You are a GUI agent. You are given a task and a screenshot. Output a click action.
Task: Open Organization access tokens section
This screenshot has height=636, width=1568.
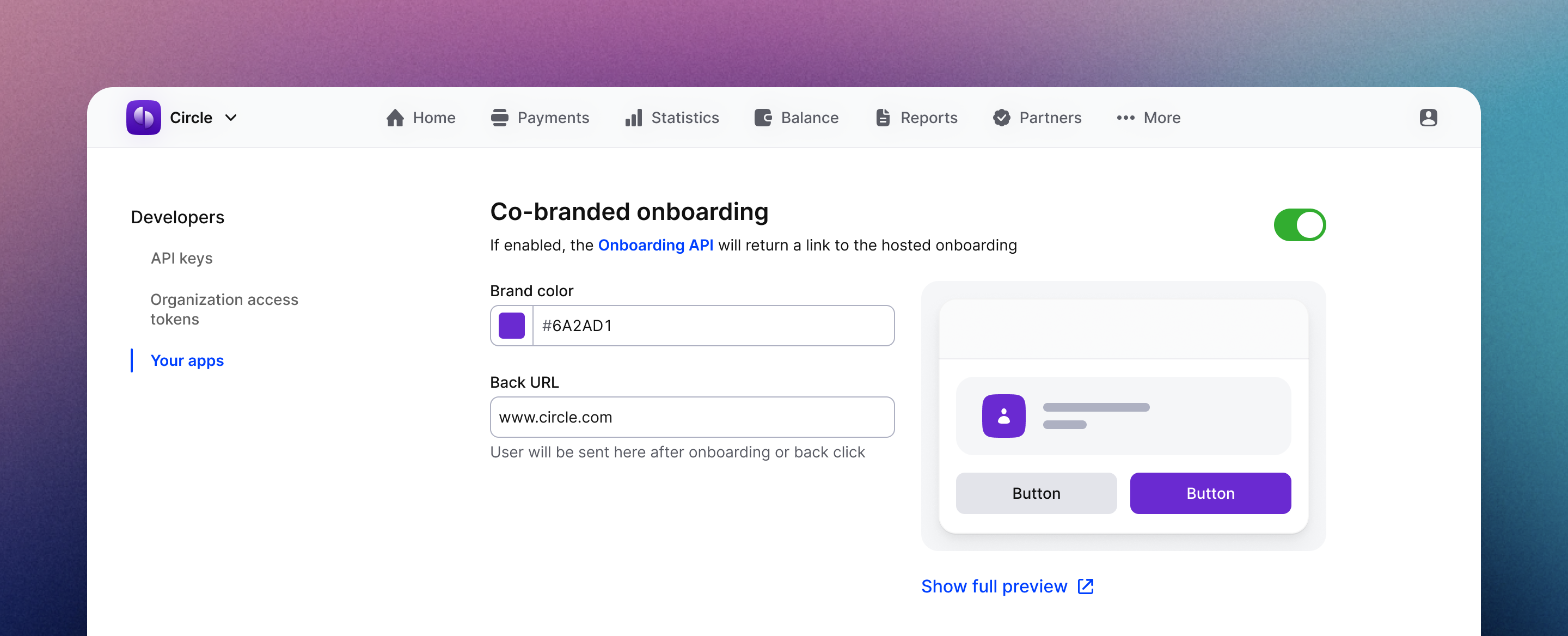click(x=224, y=309)
